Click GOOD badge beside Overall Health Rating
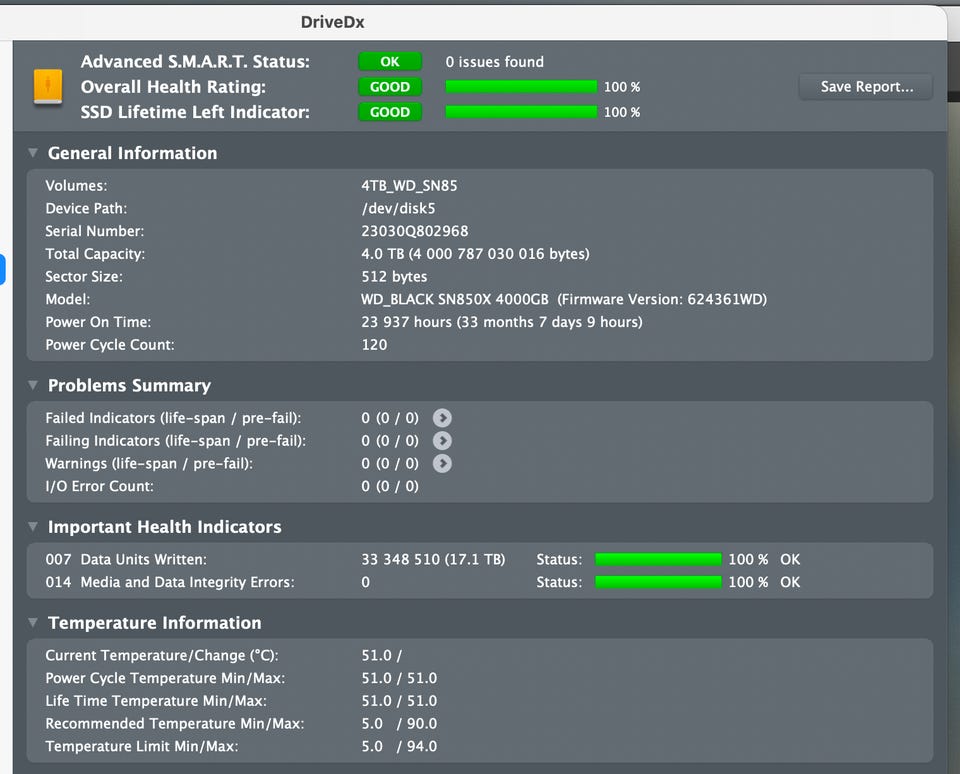This screenshot has width=960, height=774. (x=390, y=87)
